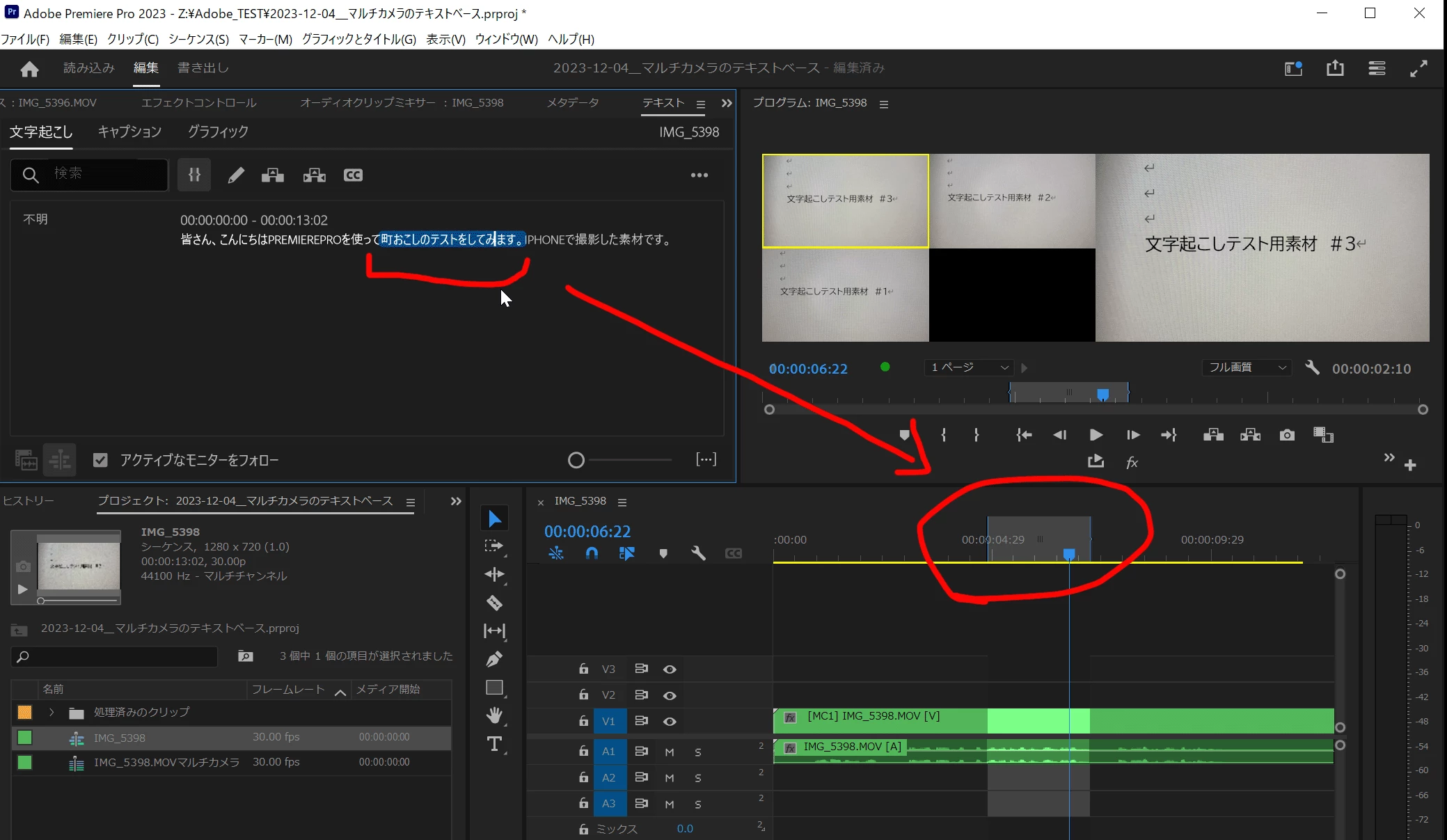Image resolution: width=1447 pixels, height=840 pixels.
Task: Hide the V1 track output eye
Action: pos(670,721)
